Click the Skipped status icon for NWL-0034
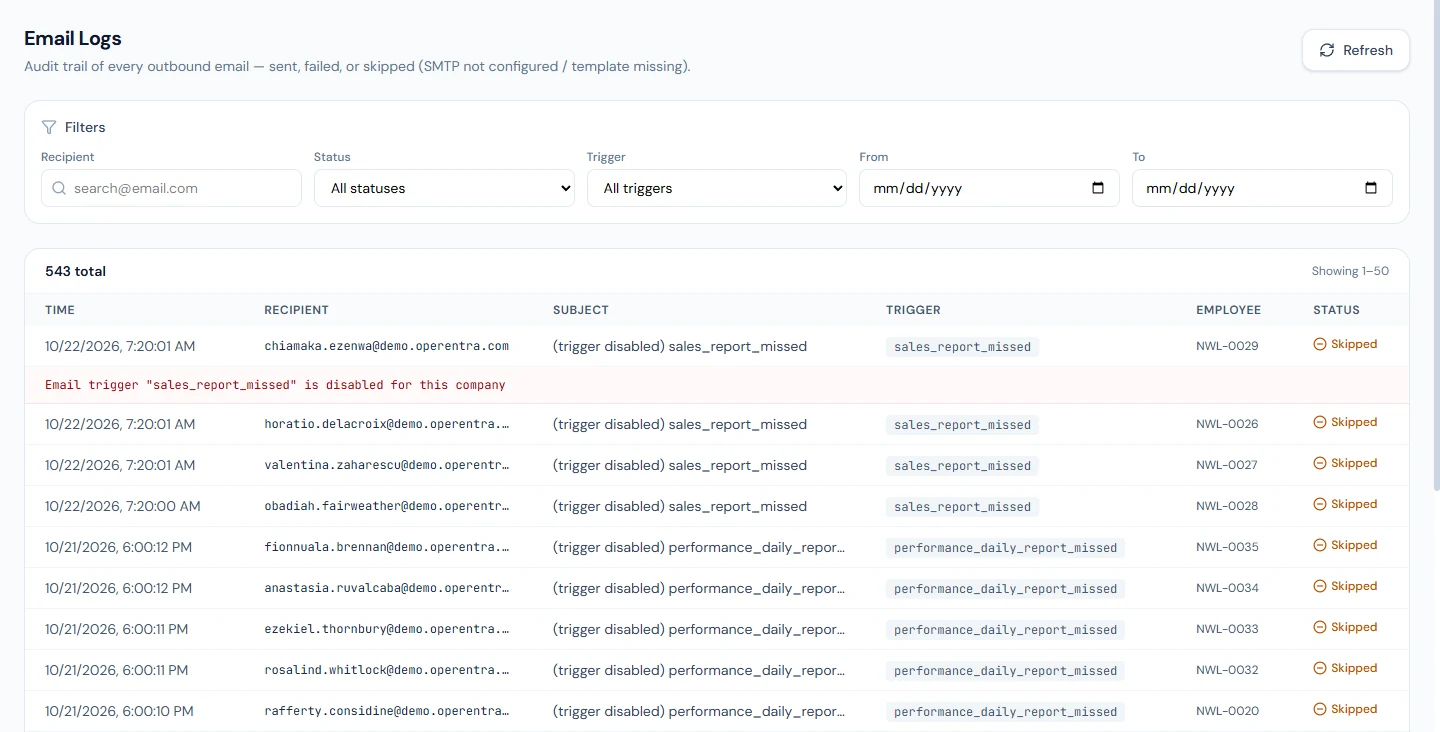 pyautogui.click(x=1319, y=586)
